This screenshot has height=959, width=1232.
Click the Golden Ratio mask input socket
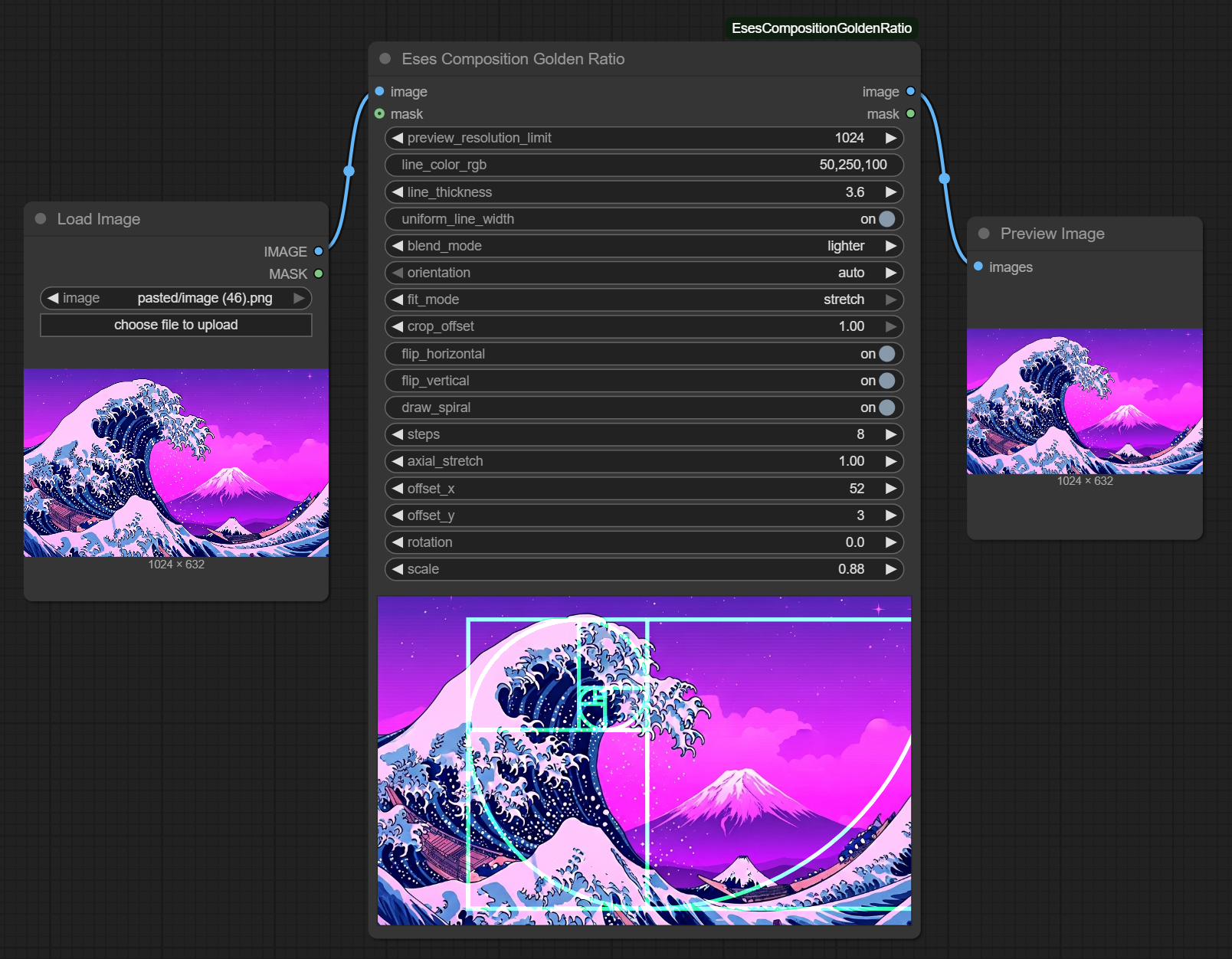coord(379,113)
